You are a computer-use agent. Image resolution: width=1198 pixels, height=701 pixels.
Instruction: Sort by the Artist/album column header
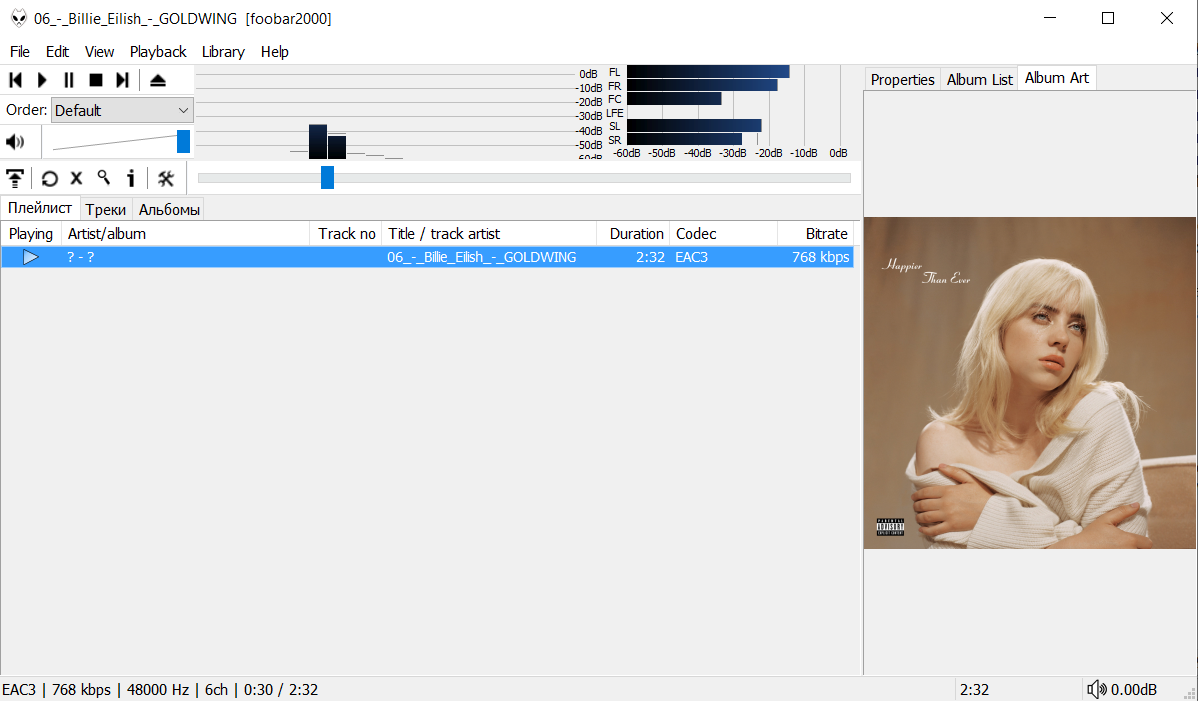tap(186, 234)
